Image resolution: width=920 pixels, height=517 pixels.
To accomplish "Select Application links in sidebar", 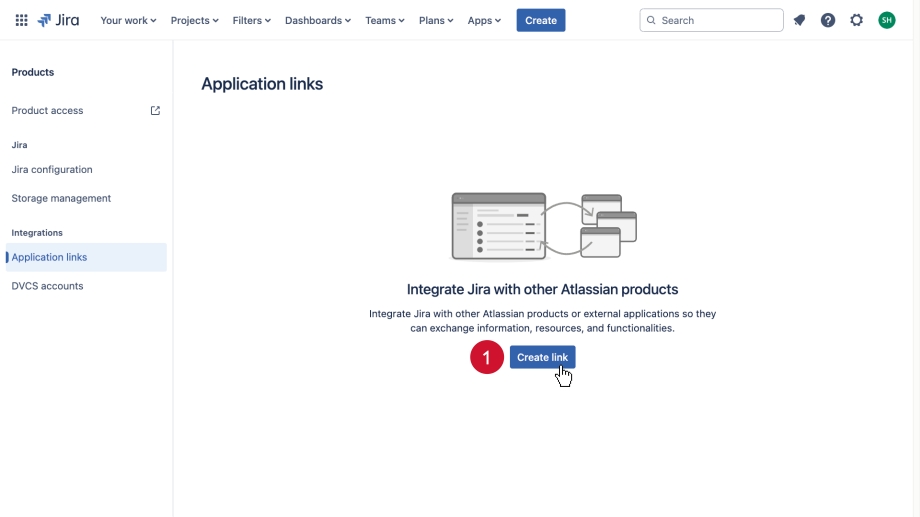I will tap(86, 257).
